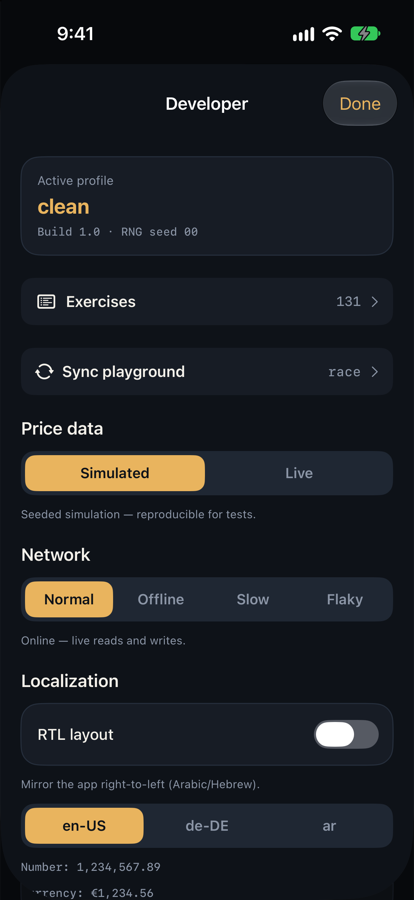Tap the Done button

tap(360, 104)
